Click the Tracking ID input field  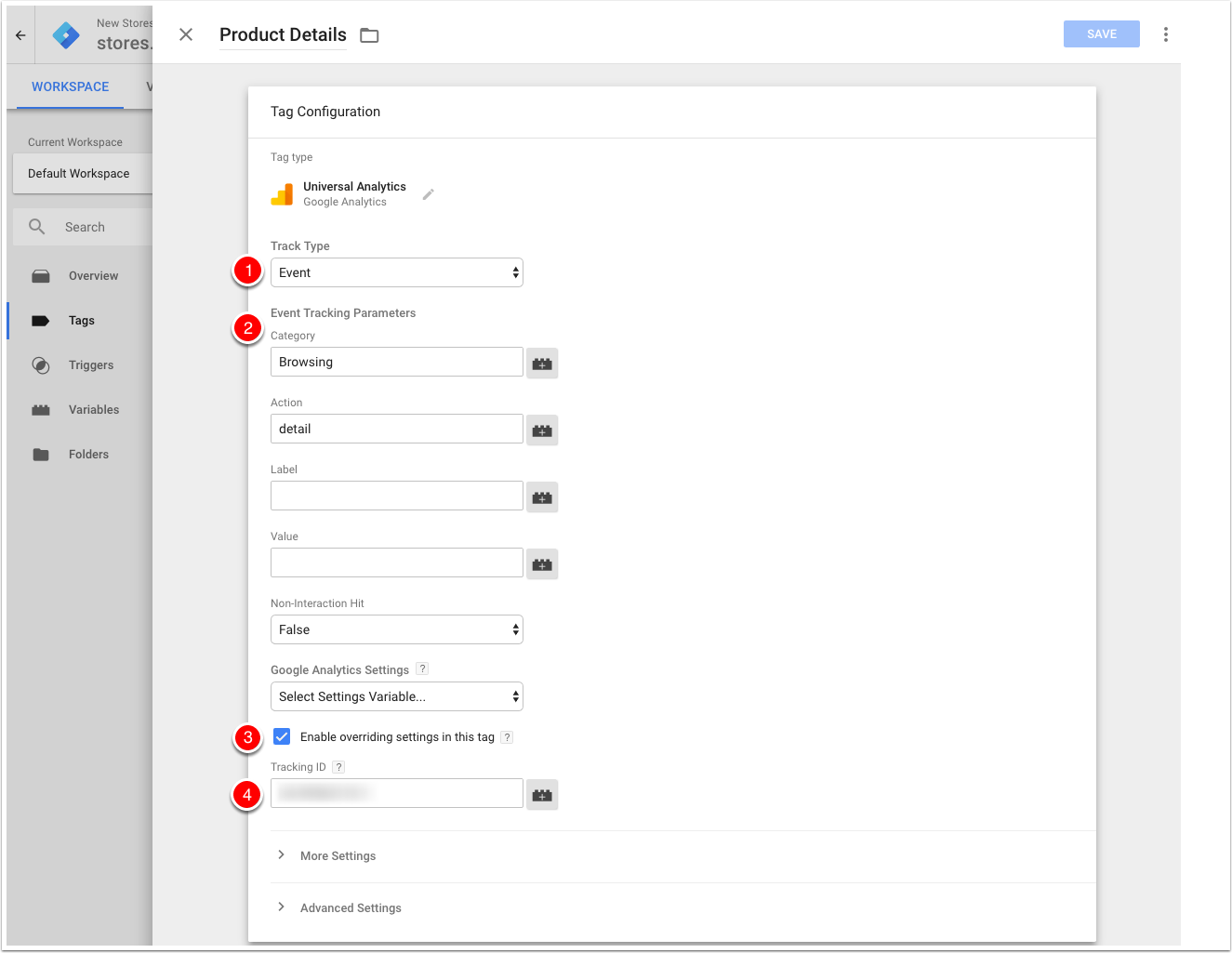397,793
